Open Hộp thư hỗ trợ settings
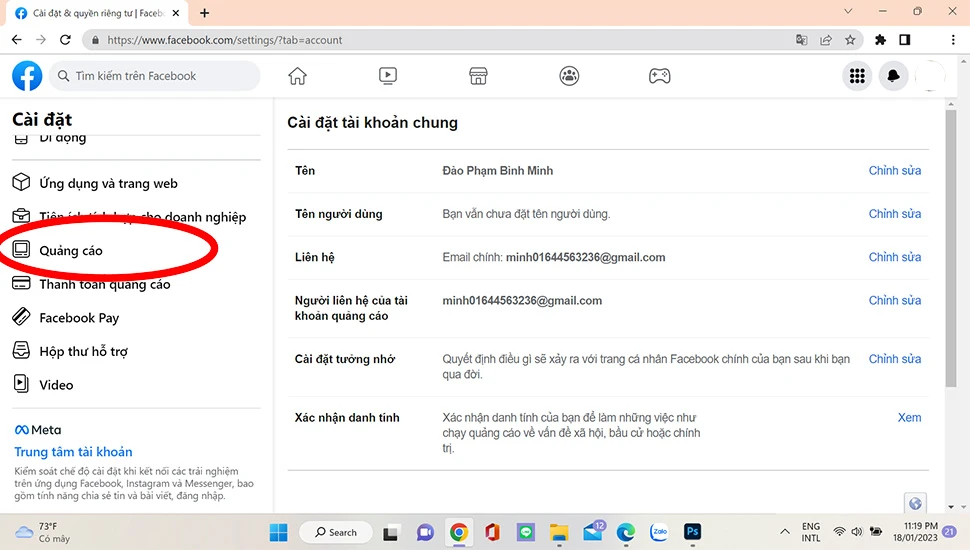 click(82, 352)
